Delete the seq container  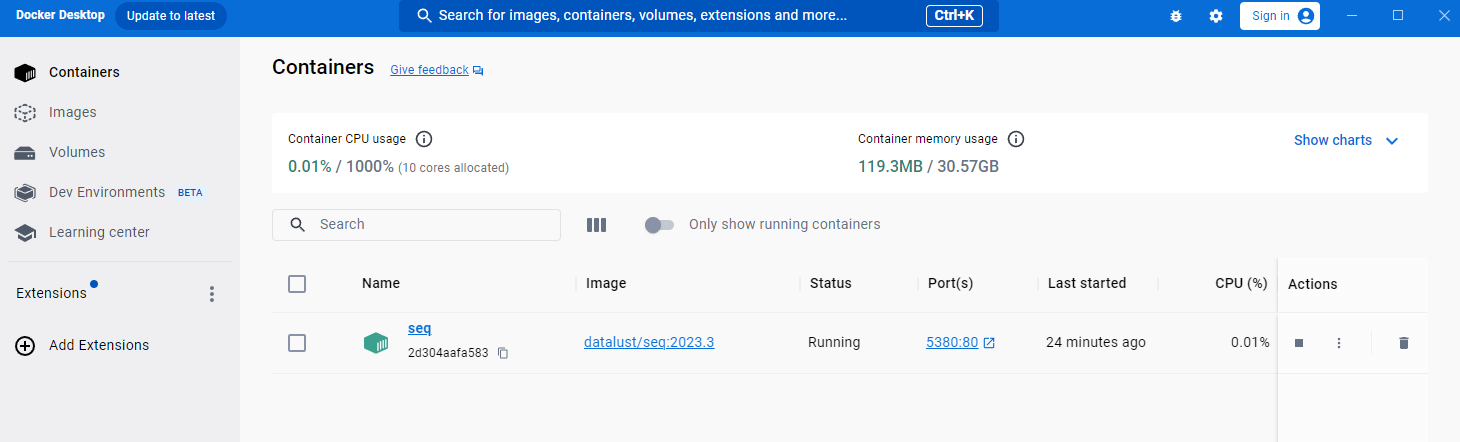click(x=1404, y=343)
